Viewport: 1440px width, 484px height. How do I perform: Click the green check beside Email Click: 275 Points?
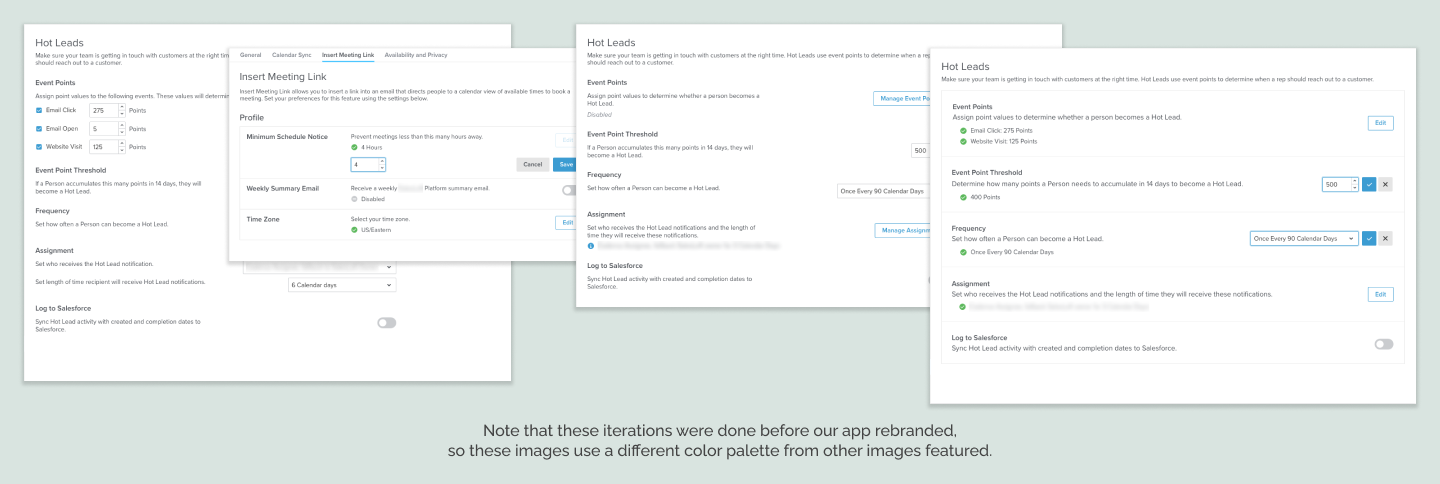963,130
